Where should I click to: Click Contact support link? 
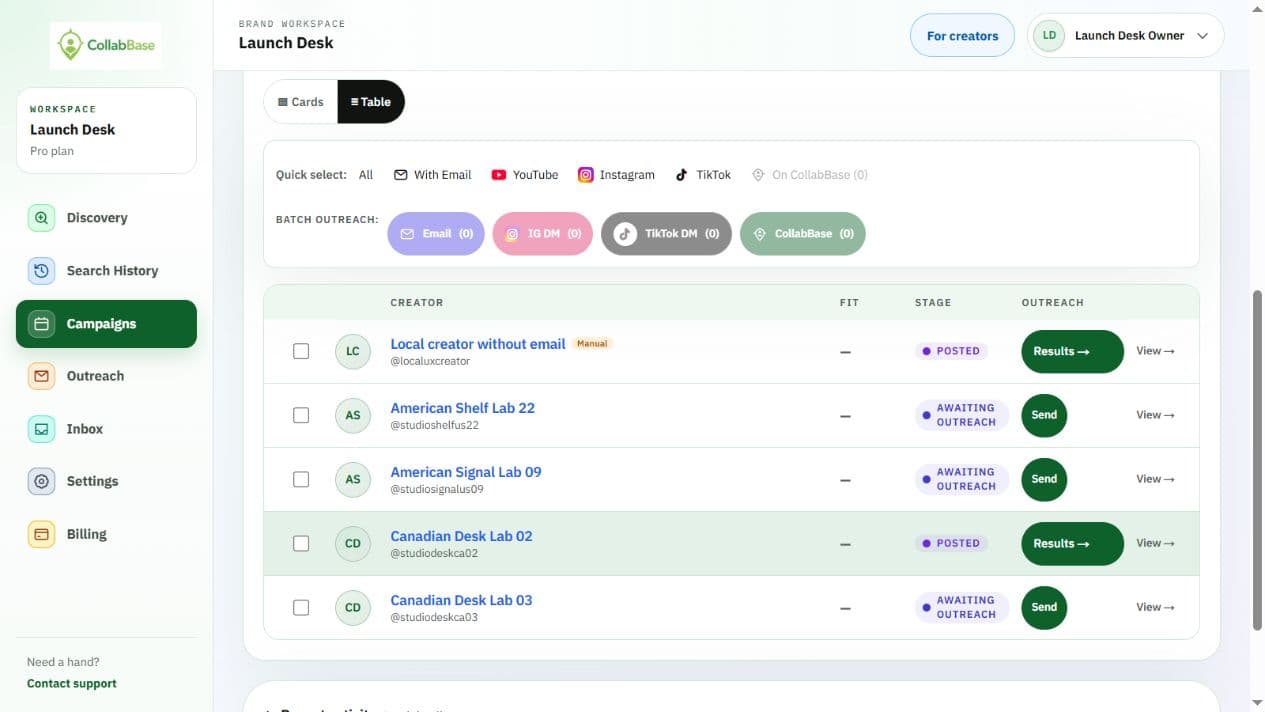72,684
